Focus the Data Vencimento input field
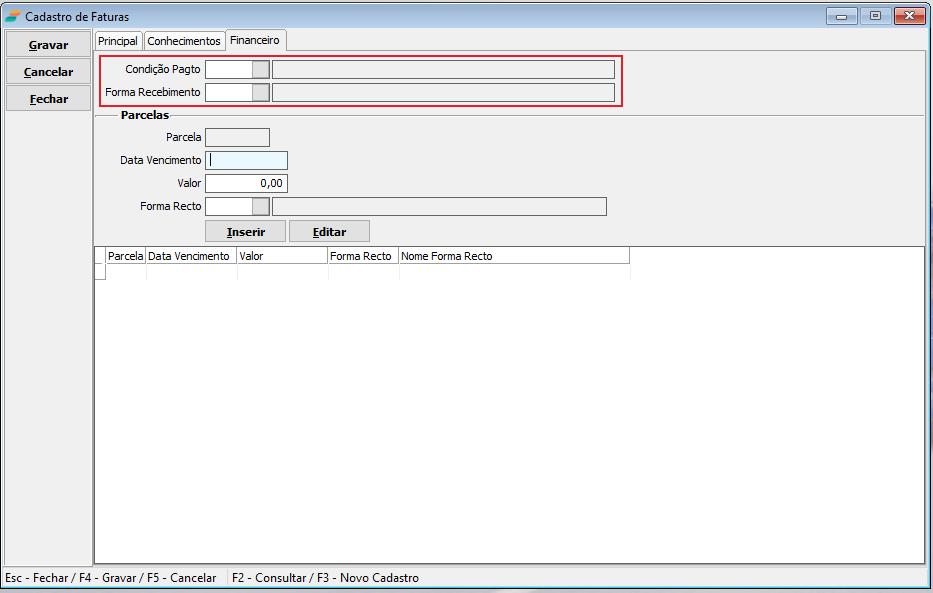Viewport: 933px width, 593px height. (x=246, y=160)
